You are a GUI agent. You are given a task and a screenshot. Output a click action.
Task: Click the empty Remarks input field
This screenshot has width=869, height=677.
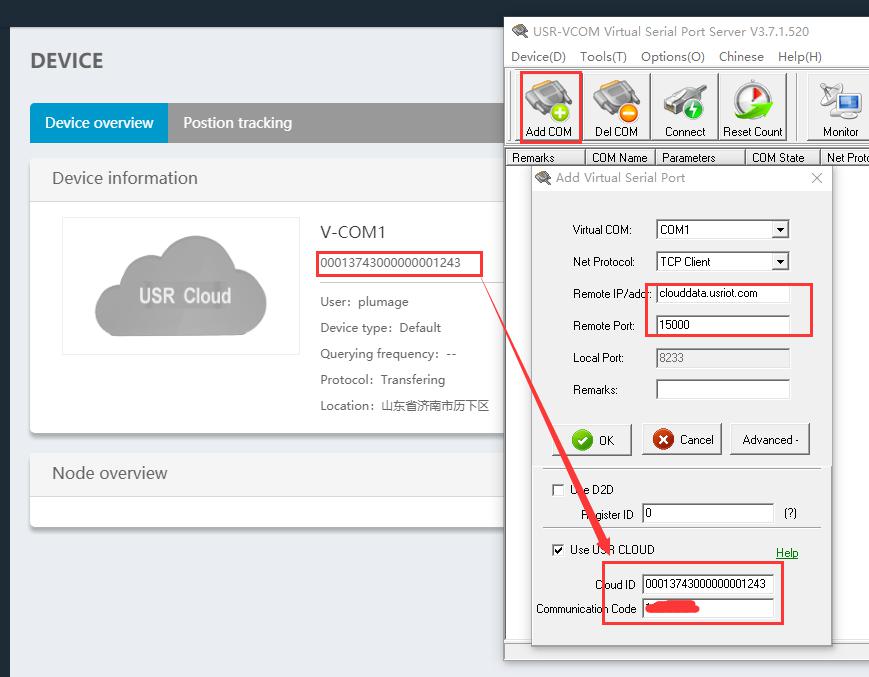[x=723, y=389]
